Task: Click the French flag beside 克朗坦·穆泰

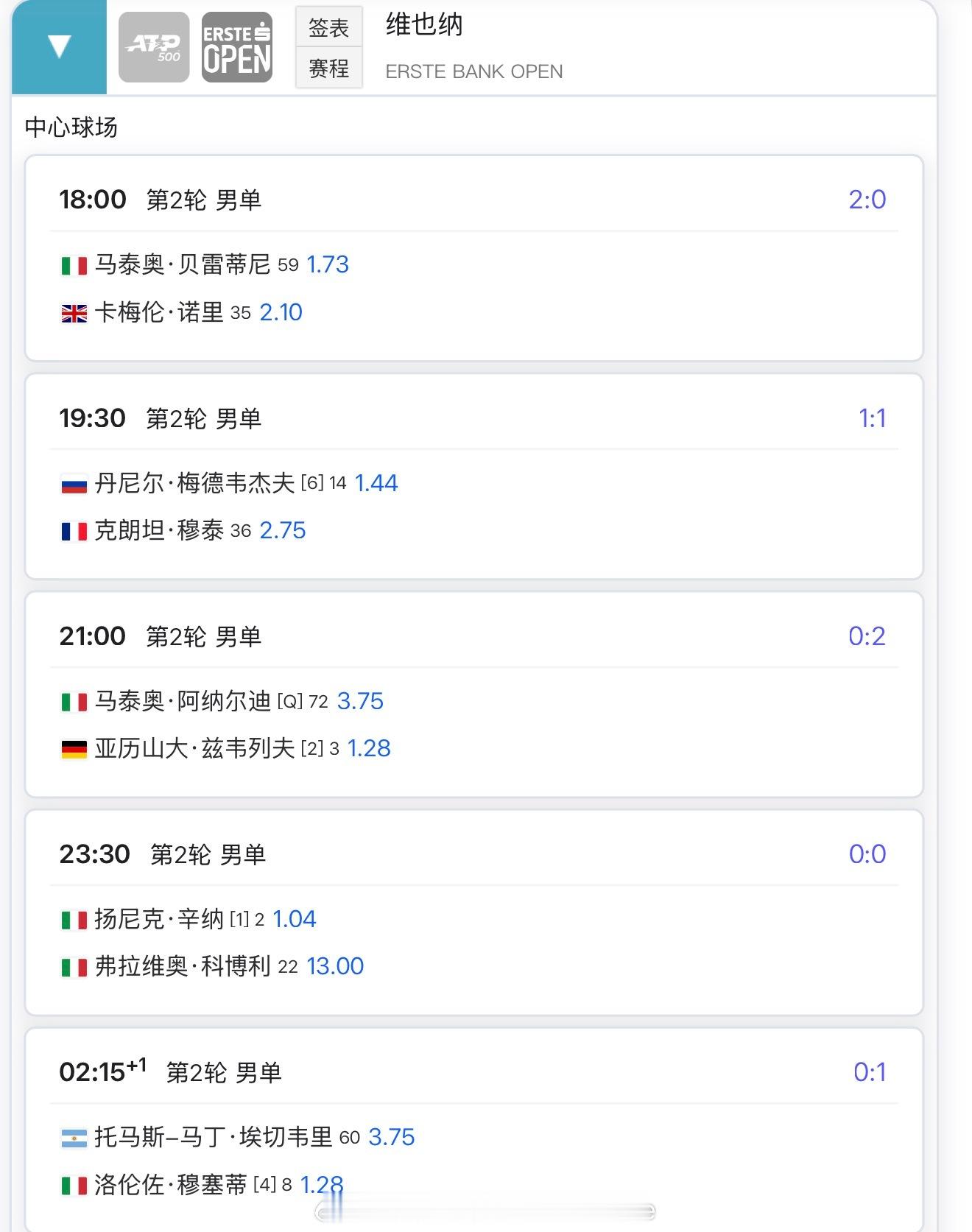Action: pyautogui.click(x=74, y=531)
